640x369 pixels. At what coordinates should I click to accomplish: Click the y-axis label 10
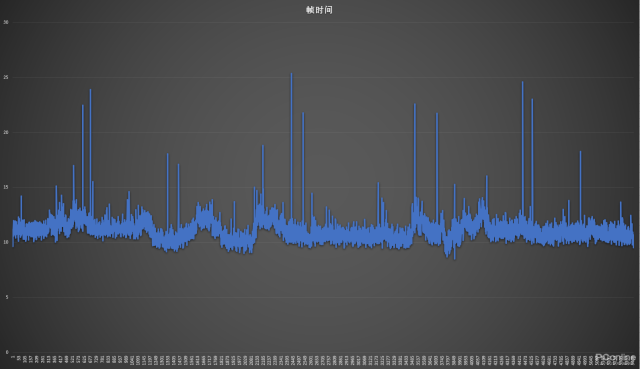pos(6,242)
